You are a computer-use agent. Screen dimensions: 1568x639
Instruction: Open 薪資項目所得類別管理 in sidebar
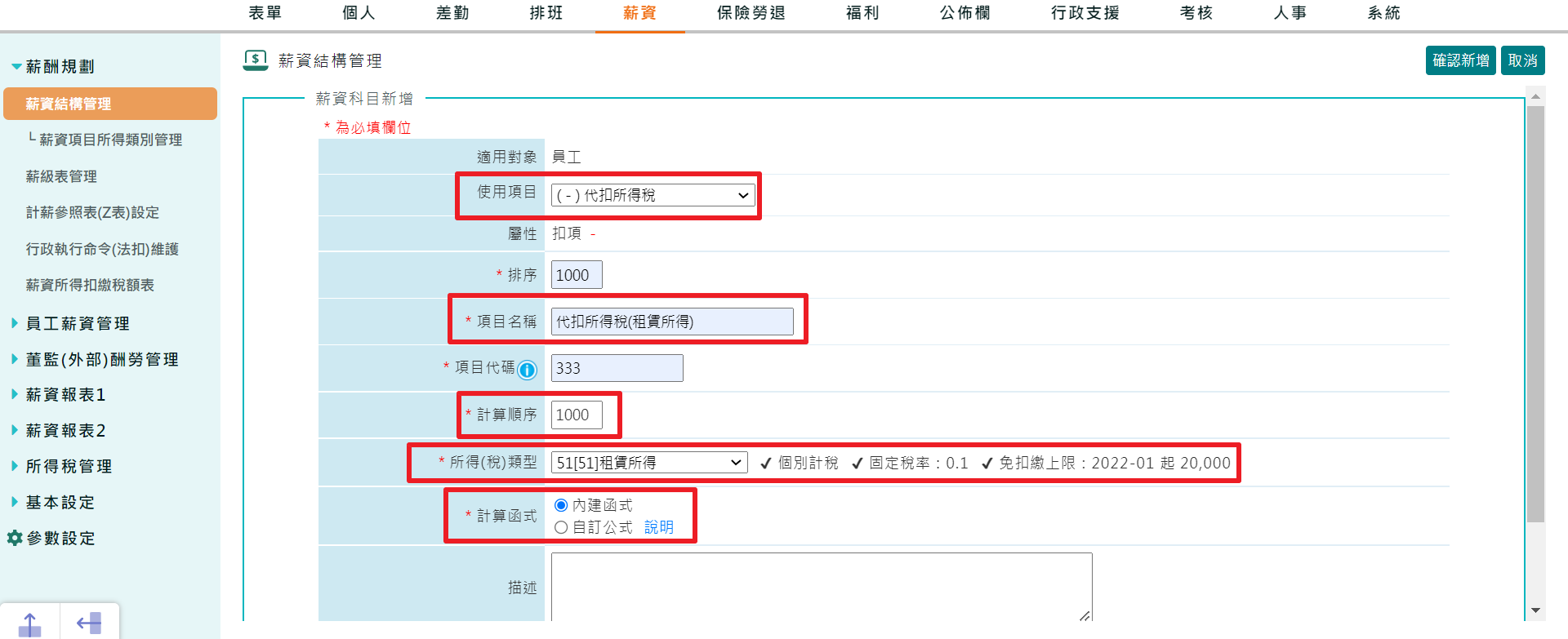[x=110, y=140]
